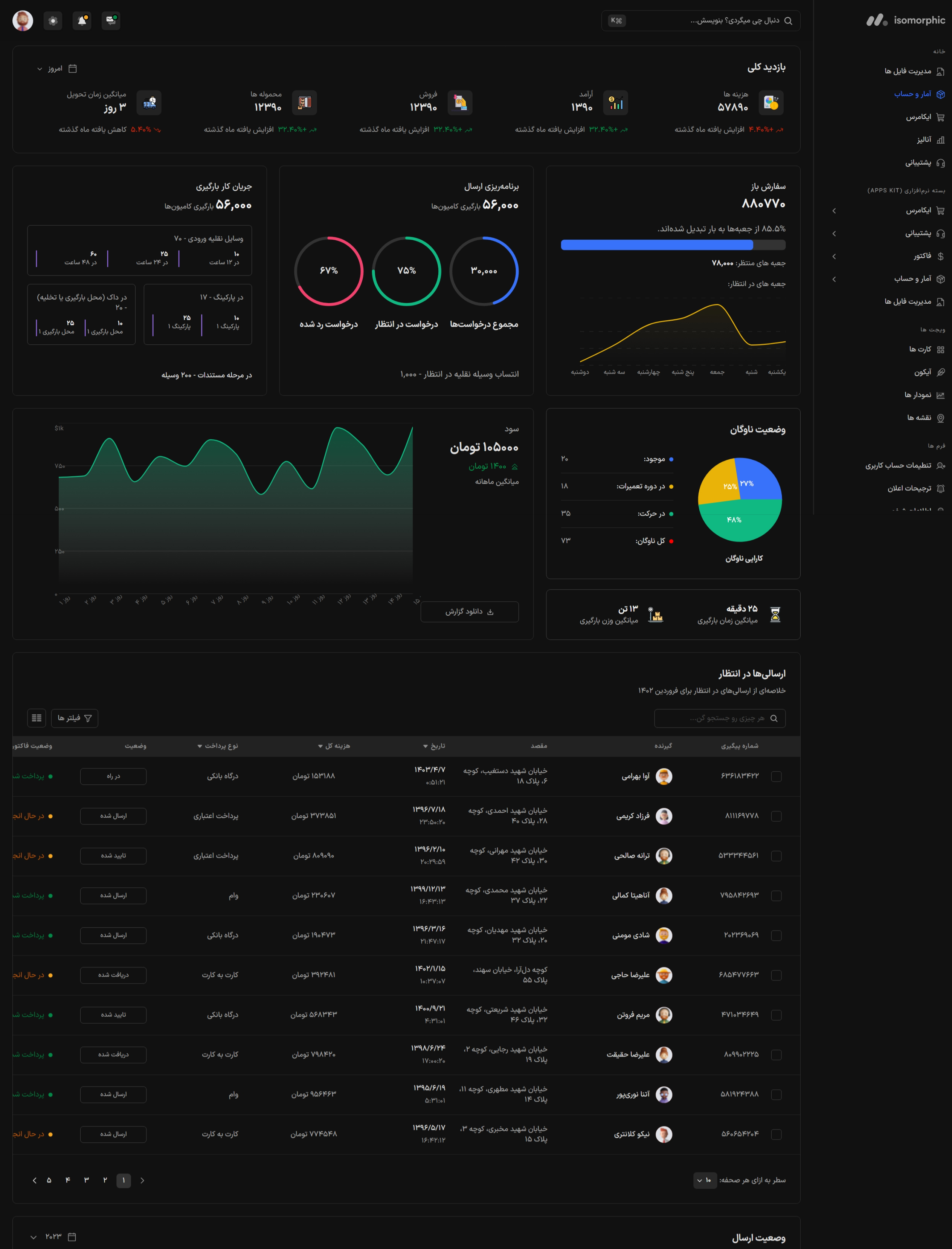Click the فروش stat icon
The image size is (952, 1249).
(460, 102)
